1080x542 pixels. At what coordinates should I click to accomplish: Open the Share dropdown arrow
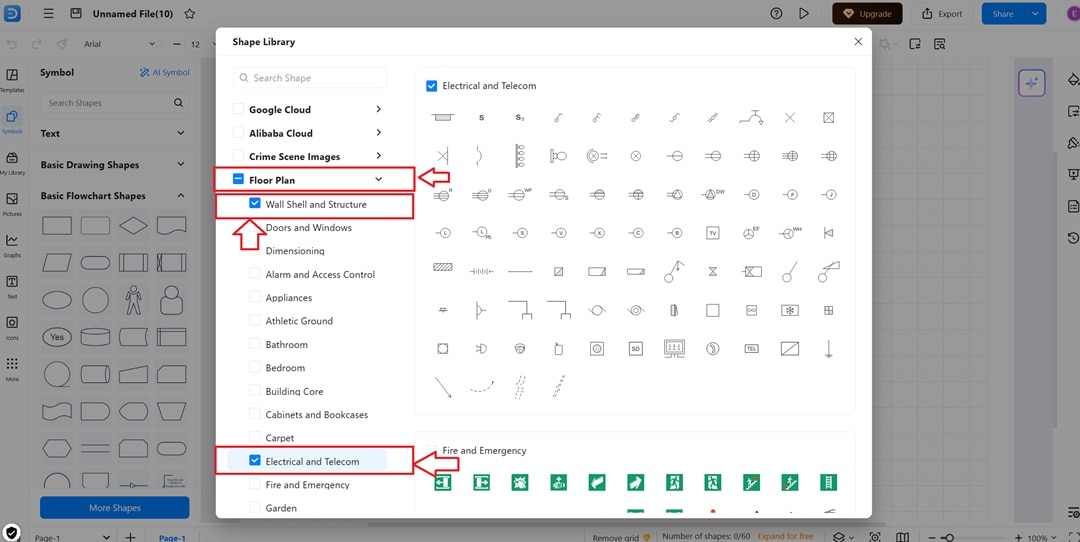[1035, 14]
